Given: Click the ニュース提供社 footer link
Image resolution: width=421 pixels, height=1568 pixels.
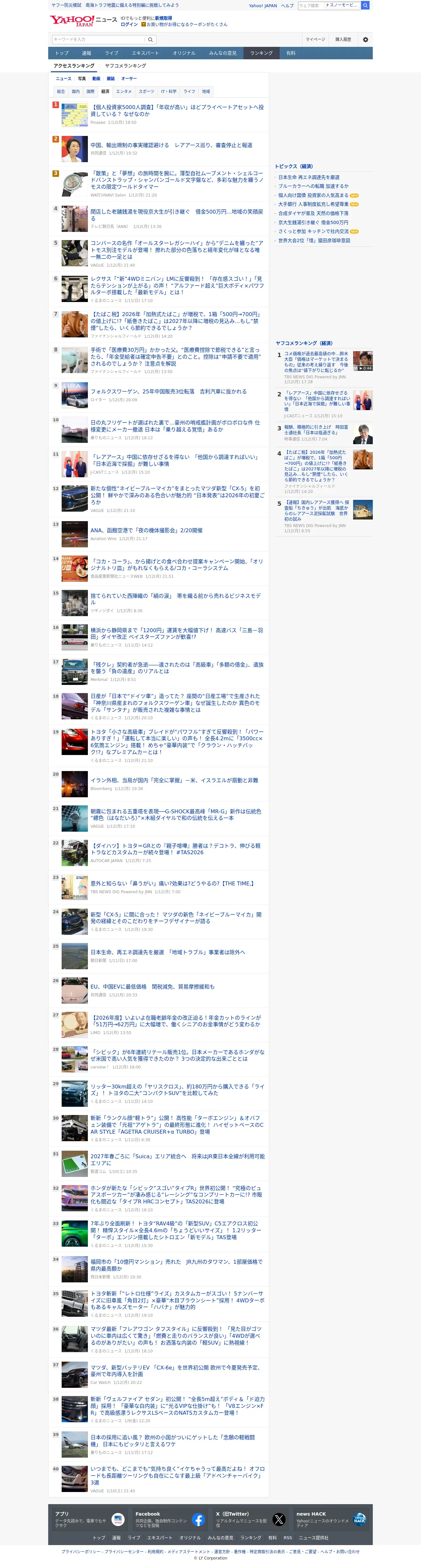Looking at the screenshot, I should [x=314, y=1538].
